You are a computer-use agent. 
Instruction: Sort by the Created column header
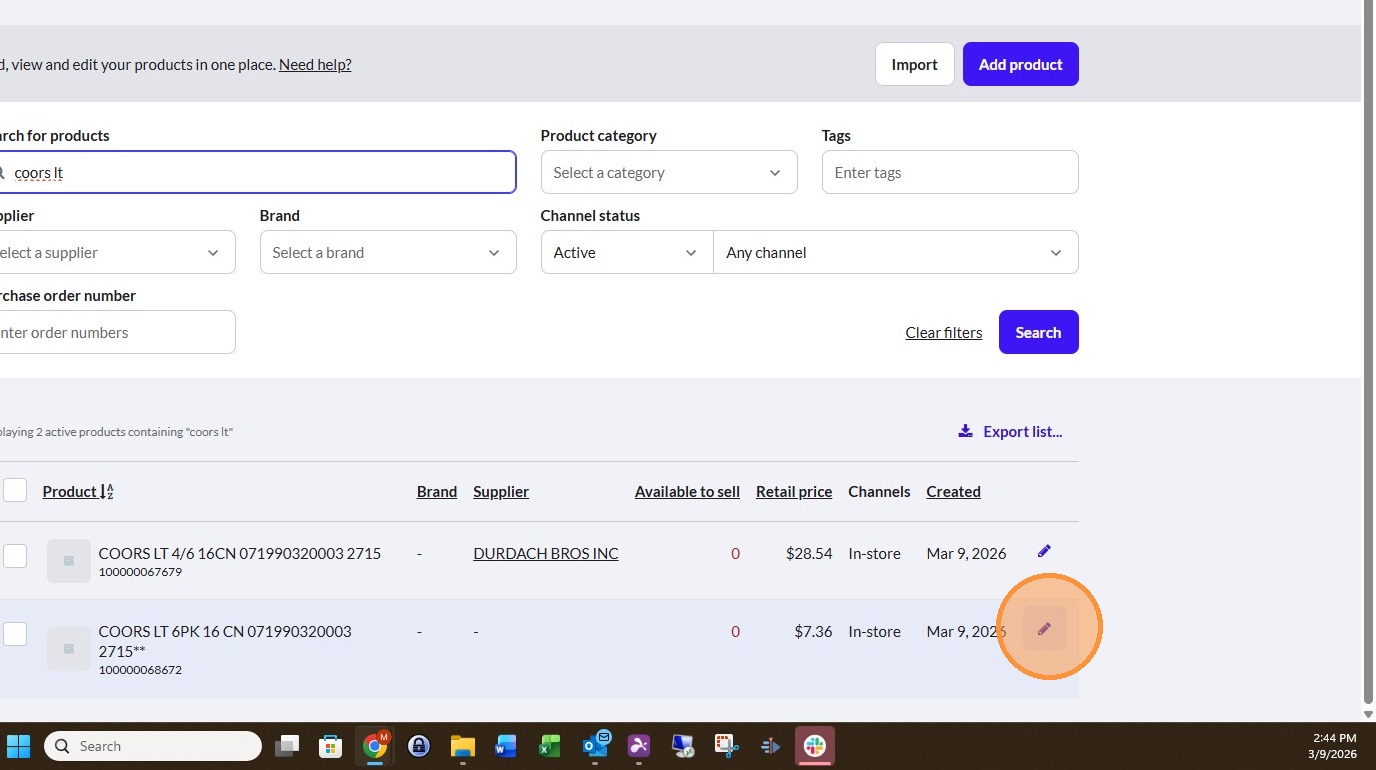(953, 491)
